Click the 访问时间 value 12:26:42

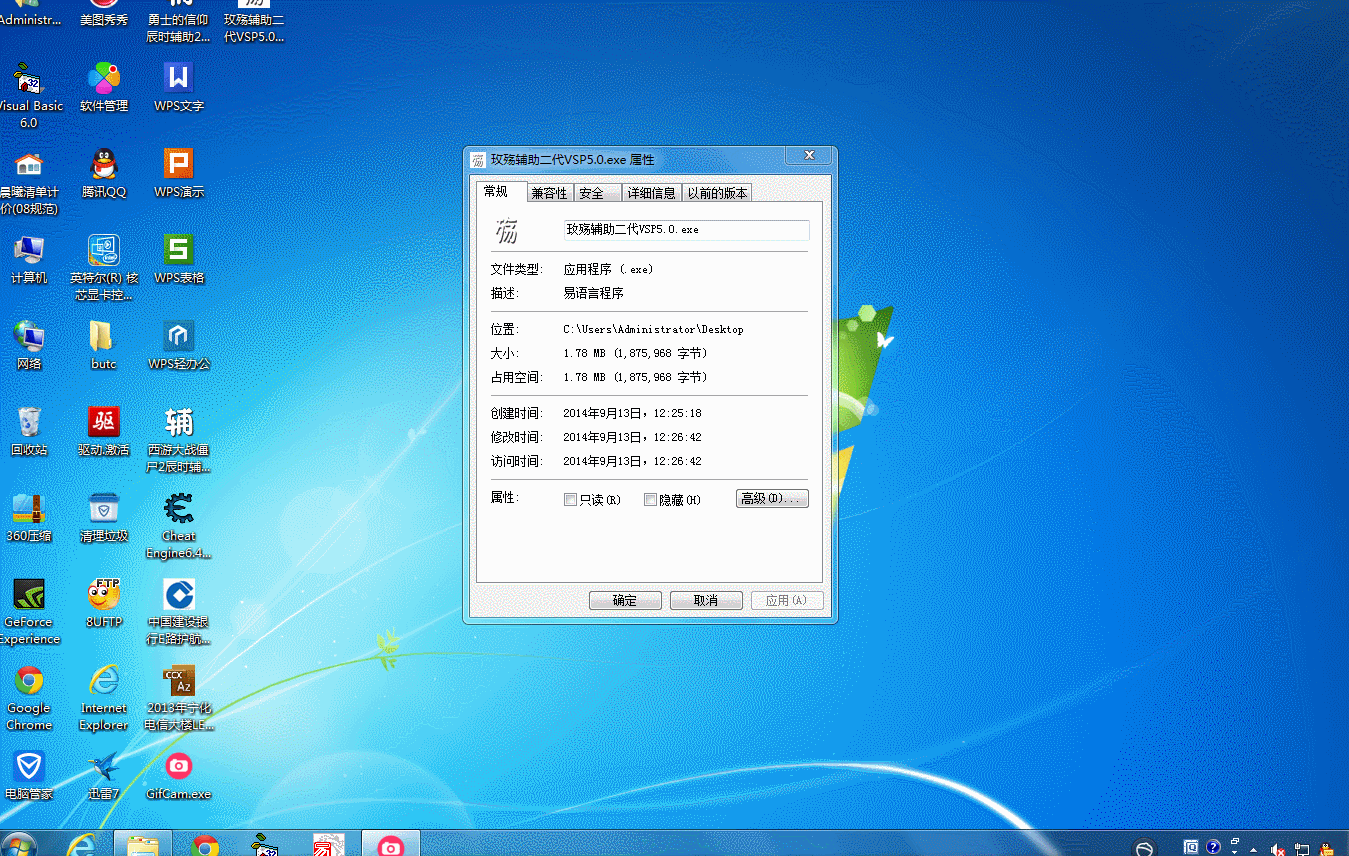(632, 461)
